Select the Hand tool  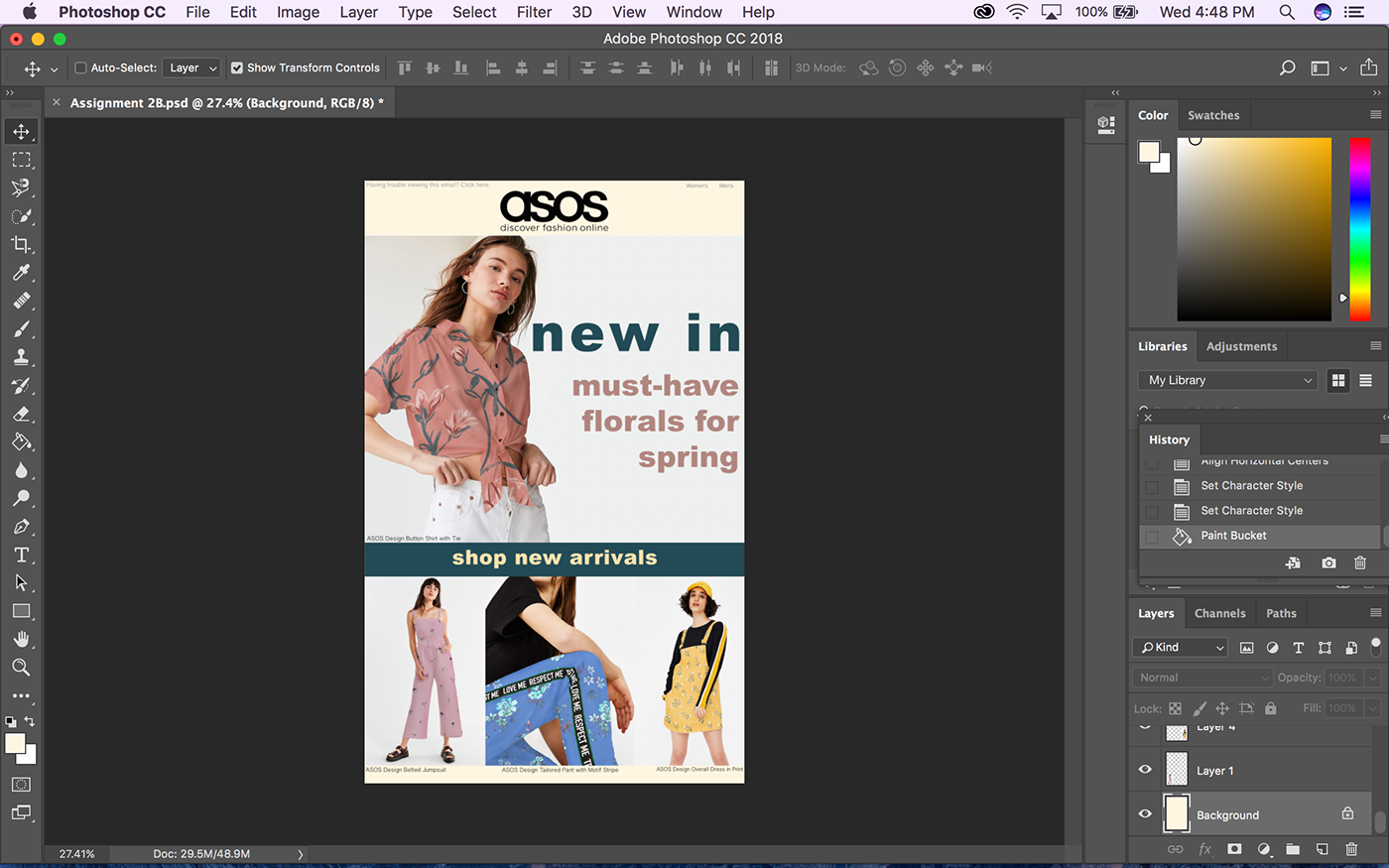[21, 639]
